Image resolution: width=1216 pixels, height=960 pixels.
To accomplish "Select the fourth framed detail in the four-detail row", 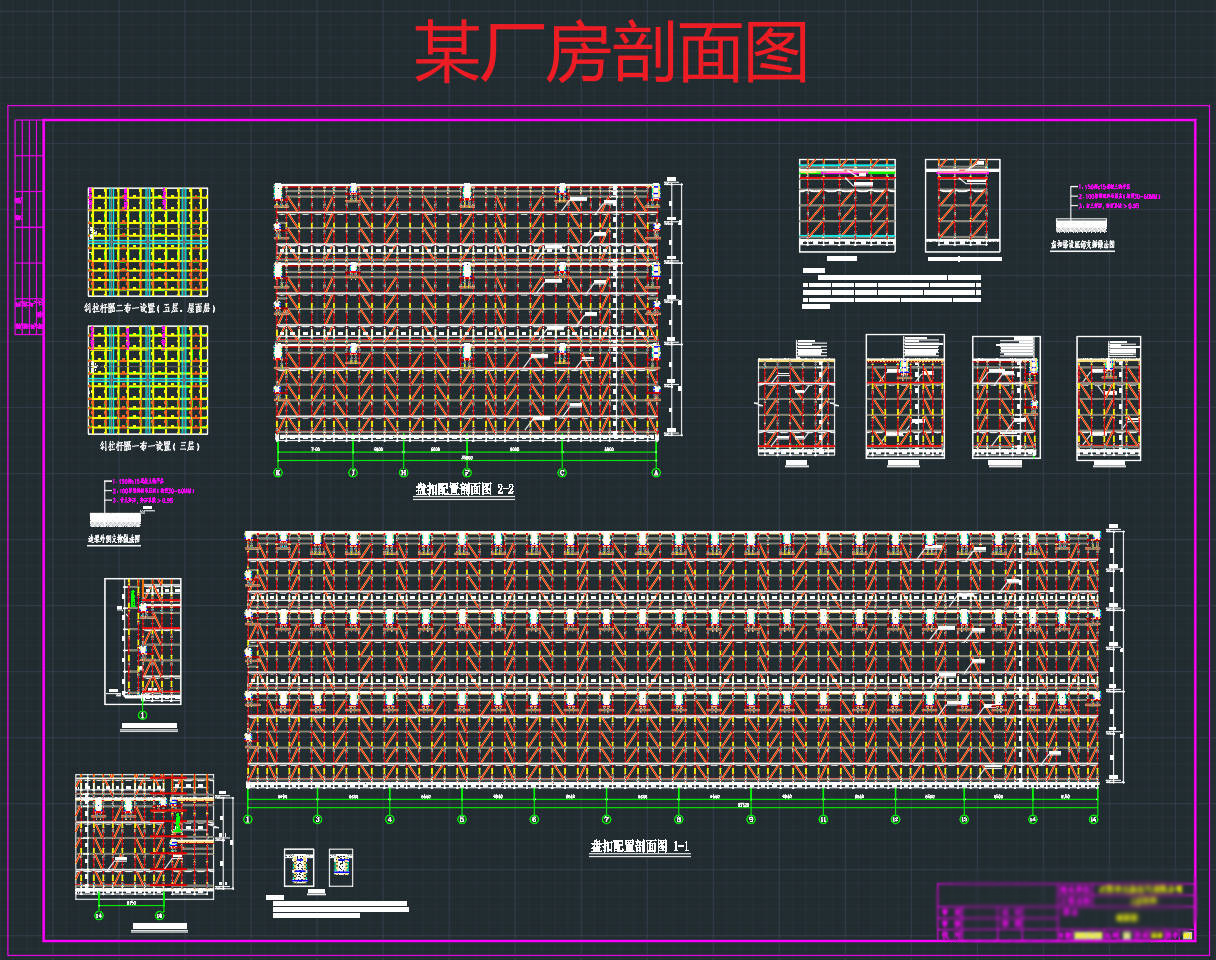I will pyautogui.click(x=1108, y=397).
